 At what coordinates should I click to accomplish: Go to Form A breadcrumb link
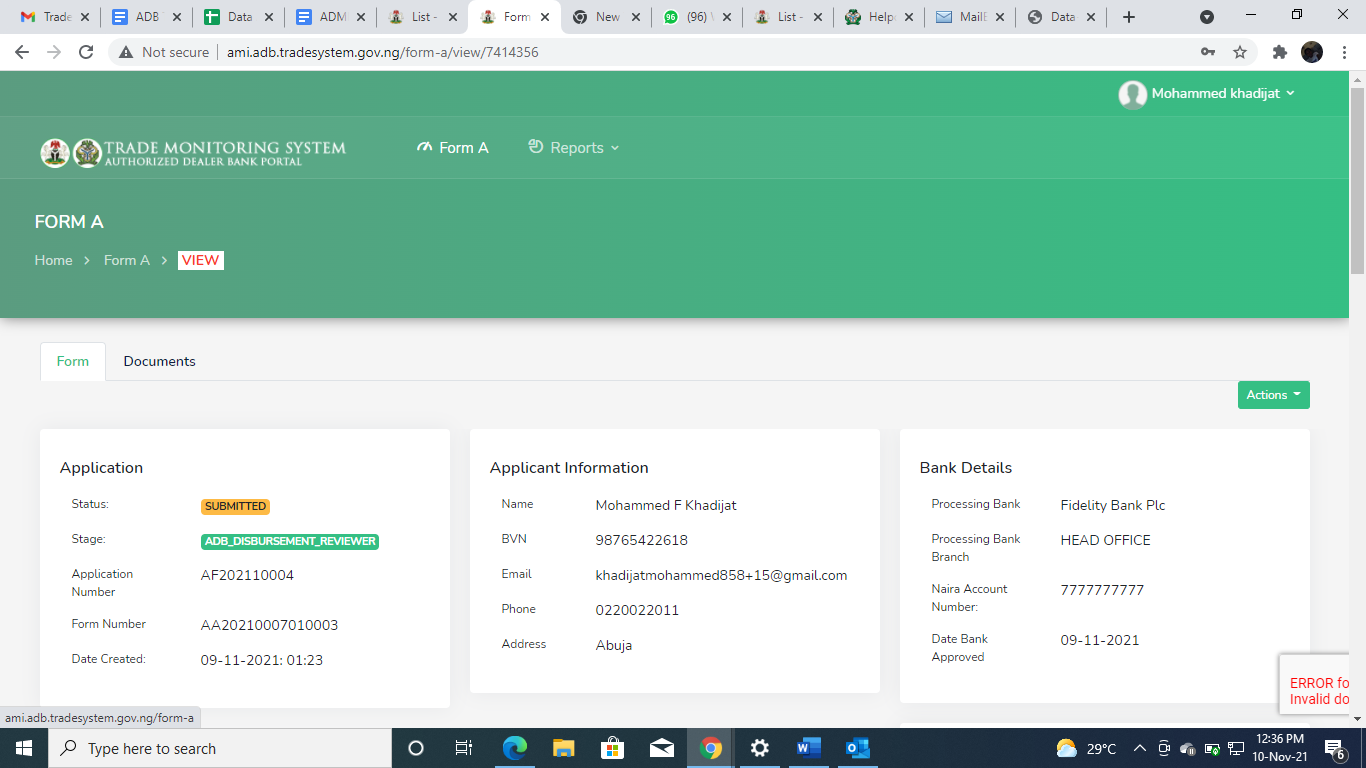point(127,260)
